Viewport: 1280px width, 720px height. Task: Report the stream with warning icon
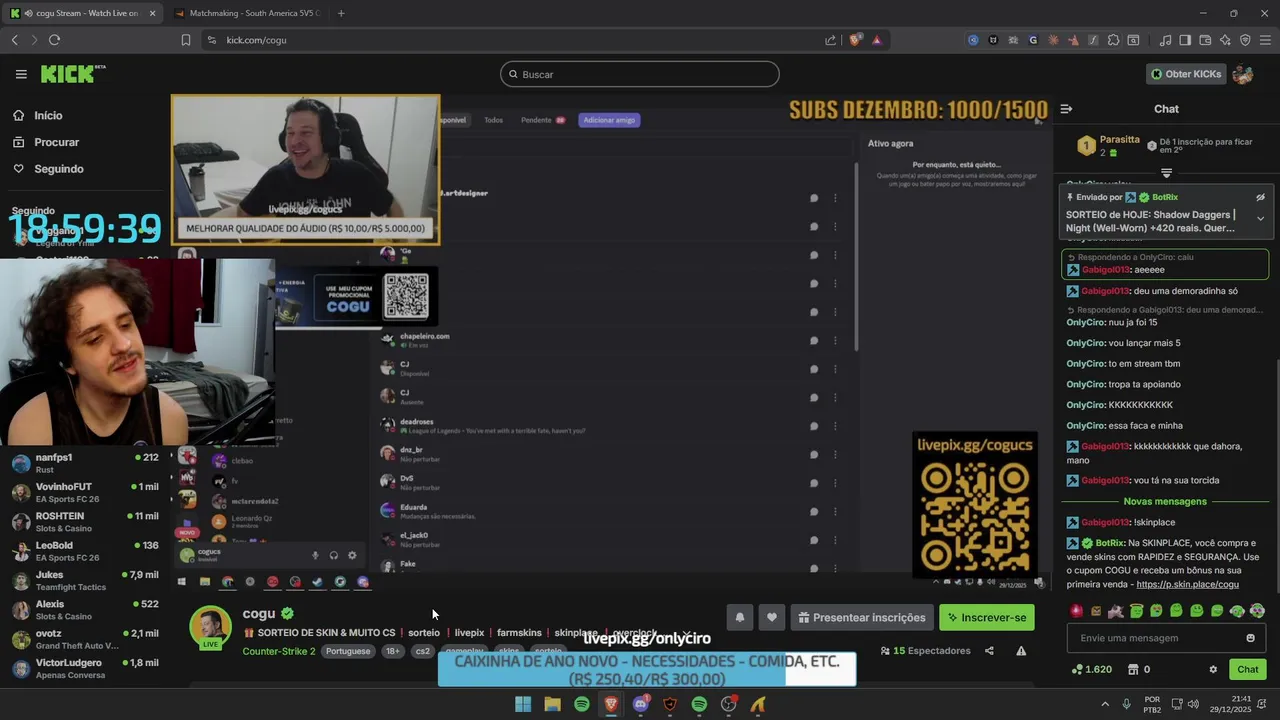click(1021, 651)
